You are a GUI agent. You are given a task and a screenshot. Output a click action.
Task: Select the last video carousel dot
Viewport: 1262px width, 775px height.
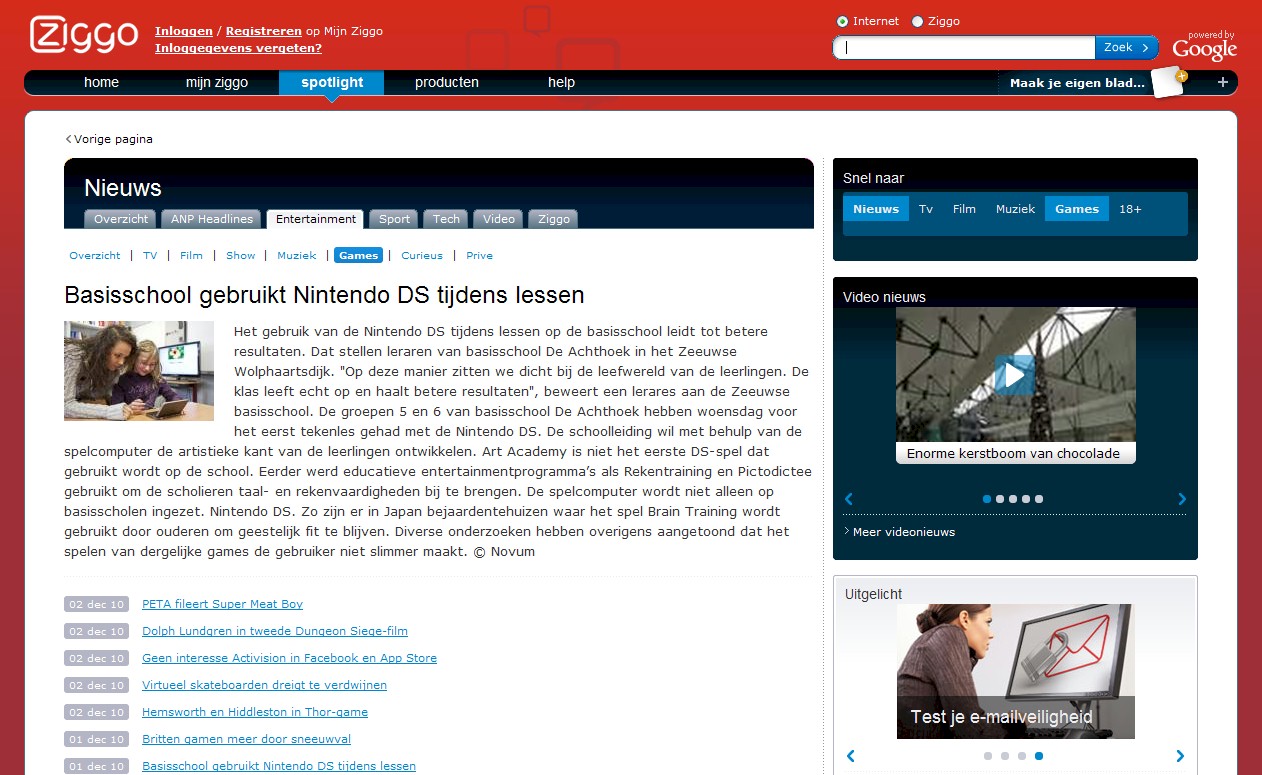point(1039,499)
